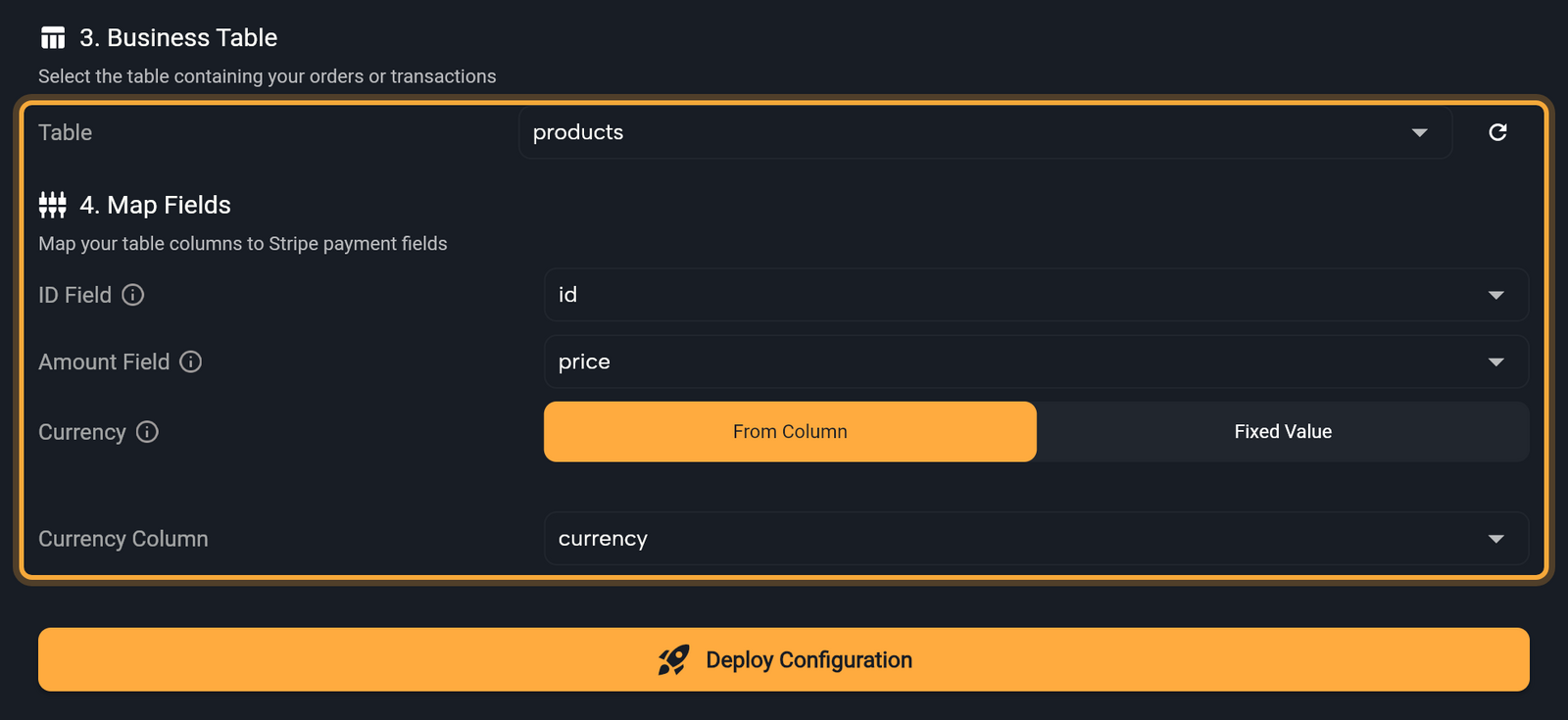
Task: Click the 'Amount Field' label text
Action: 104,361
